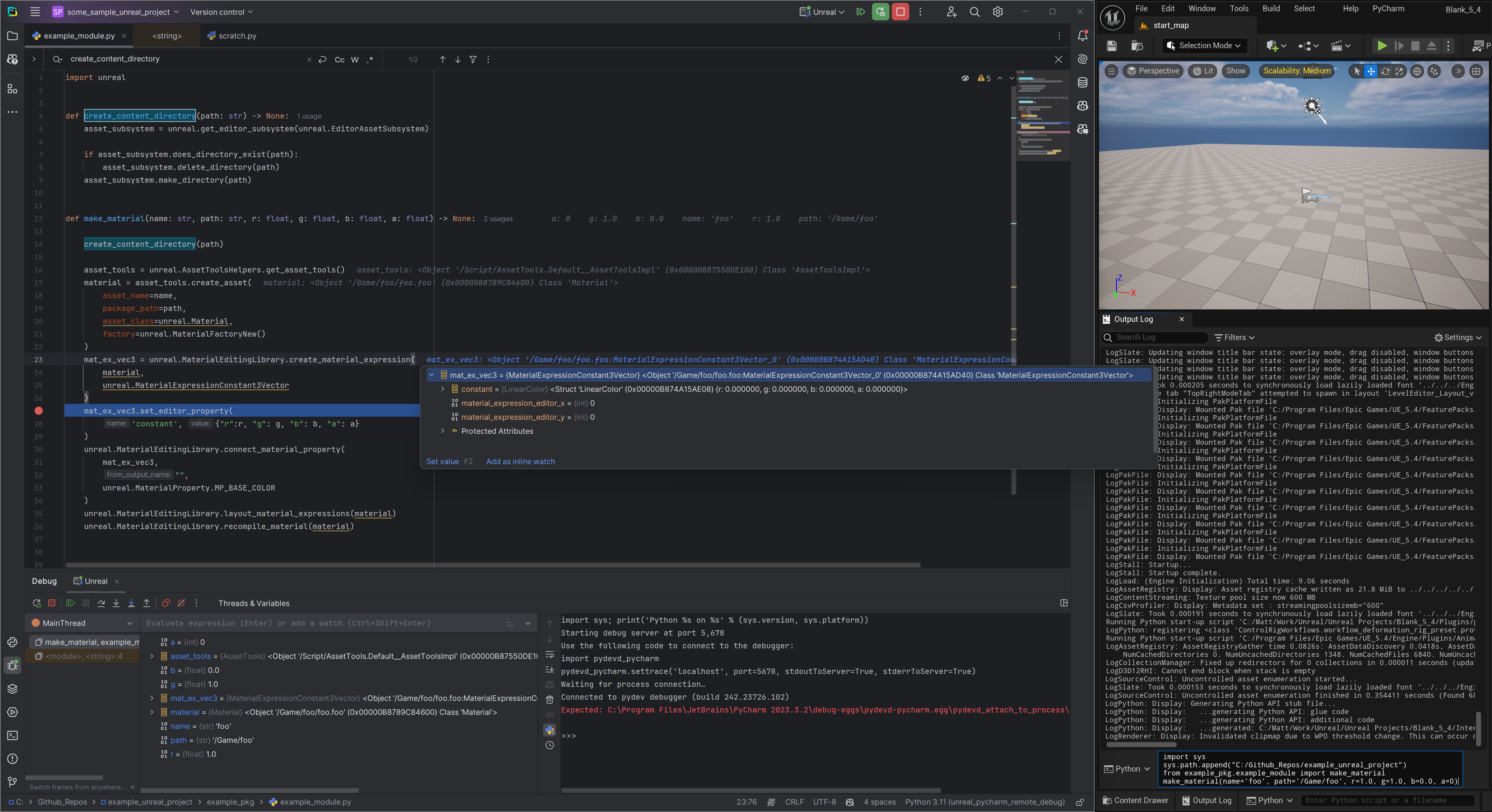Click Add as inline watch link
The image size is (1492, 812).
tap(520, 462)
